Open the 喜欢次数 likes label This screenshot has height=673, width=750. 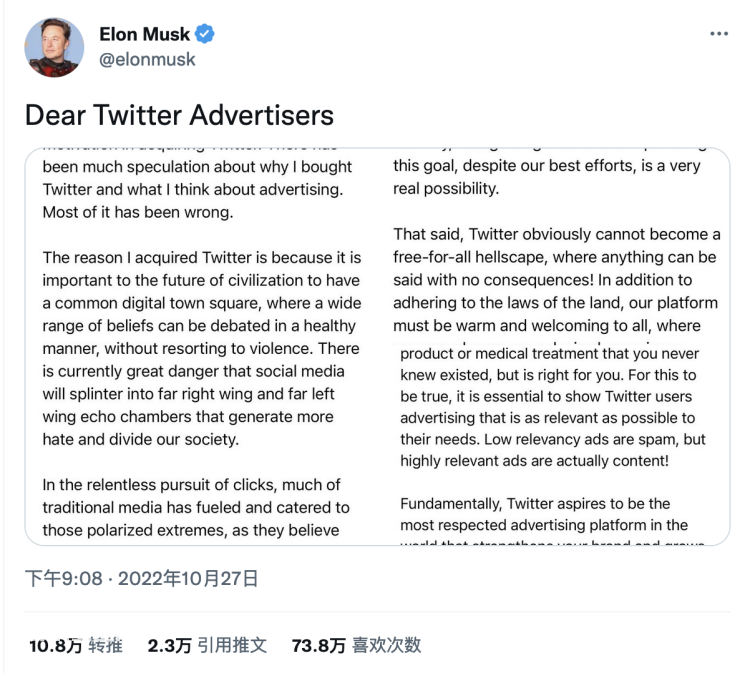click(386, 645)
